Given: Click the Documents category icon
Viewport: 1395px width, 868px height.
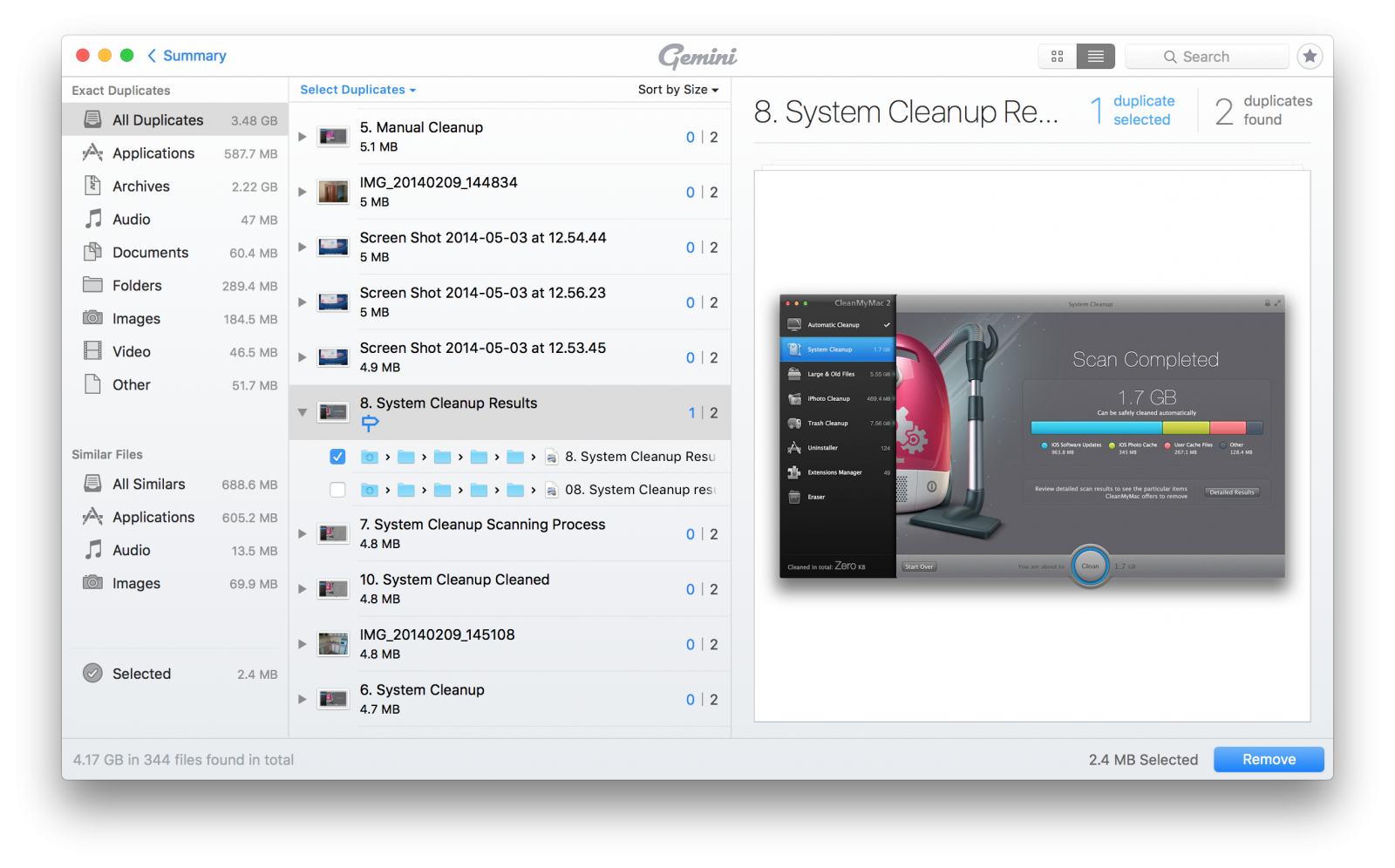Looking at the screenshot, I should (92, 252).
